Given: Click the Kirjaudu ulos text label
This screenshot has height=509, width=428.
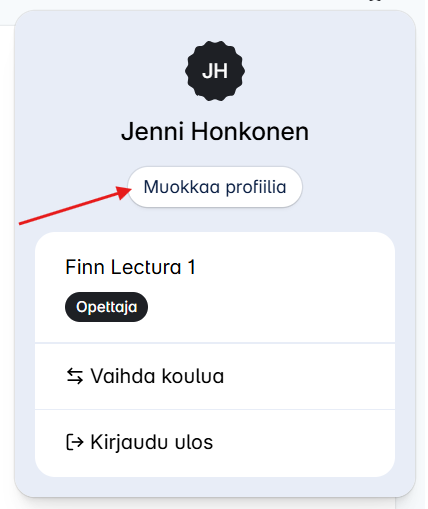Looking at the screenshot, I should 152,443.
